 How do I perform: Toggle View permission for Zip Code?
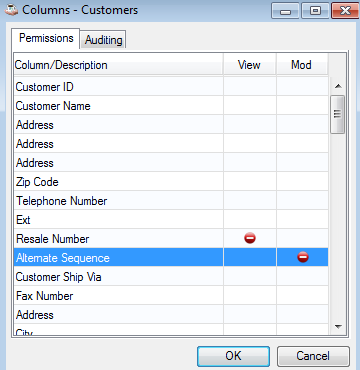pos(250,182)
